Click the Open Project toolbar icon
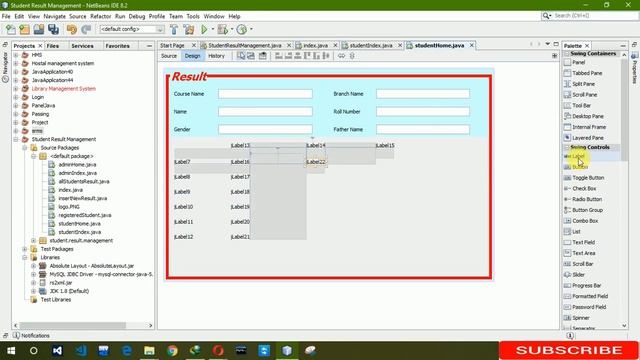The image size is (640, 360). pyautogui.click(x=39, y=29)
